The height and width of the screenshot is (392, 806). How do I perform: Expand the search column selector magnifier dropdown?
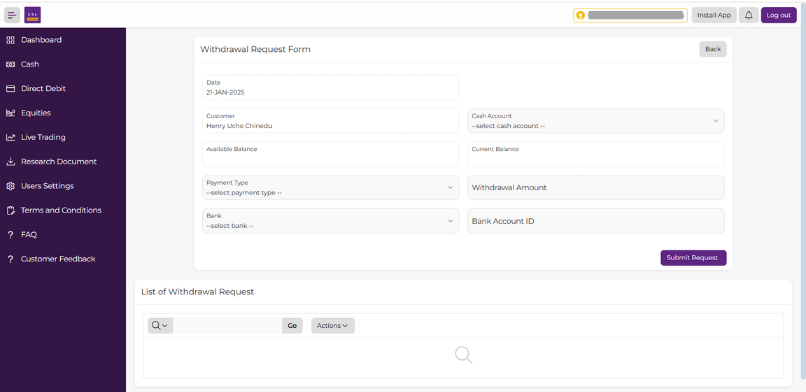click(x=160, y=325)
